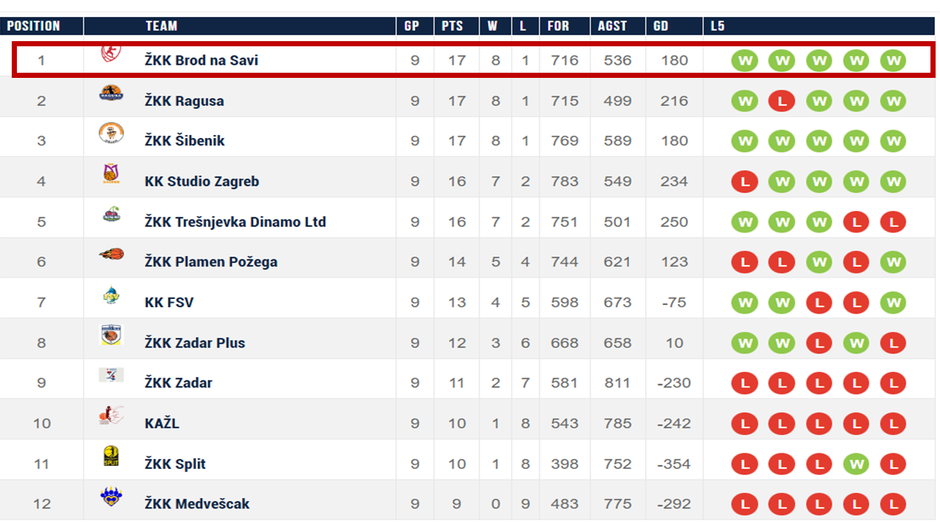The image size is (940, 529).
Task: Open the KAŽL team link
Action: (162, 423)
